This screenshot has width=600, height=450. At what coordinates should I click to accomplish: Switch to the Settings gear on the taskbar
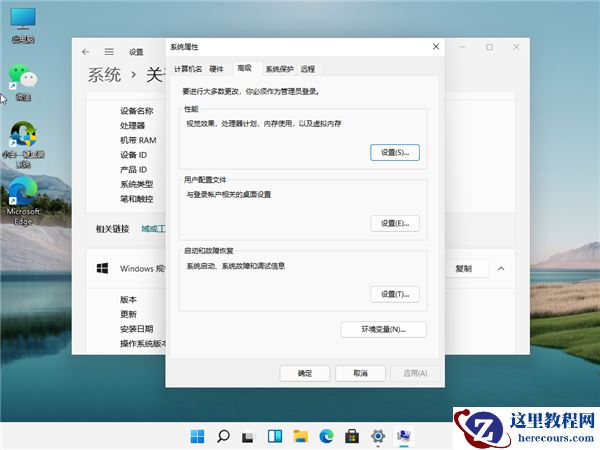[x=378, y=436]
